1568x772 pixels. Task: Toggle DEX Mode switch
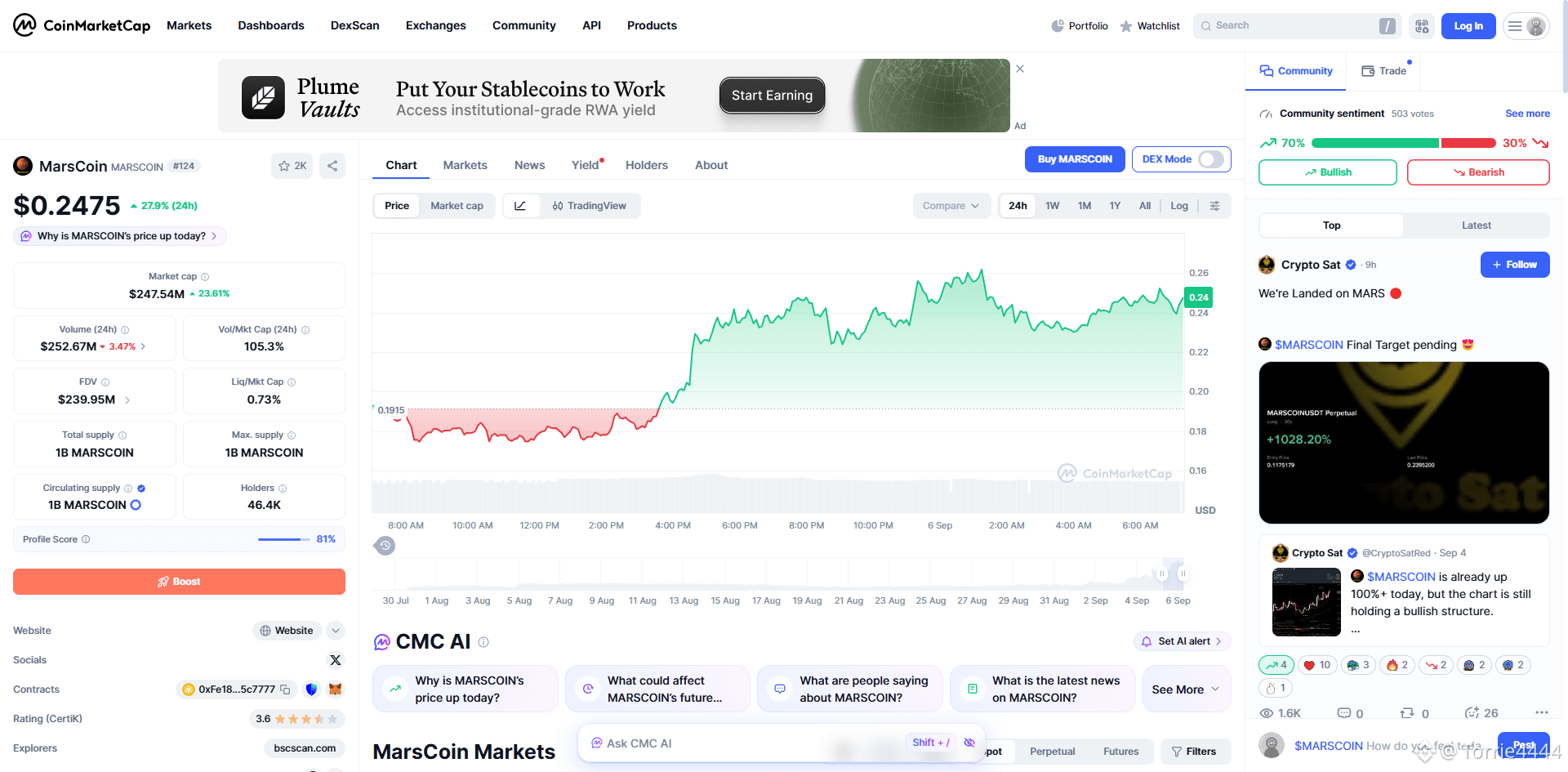[1211, 159]
